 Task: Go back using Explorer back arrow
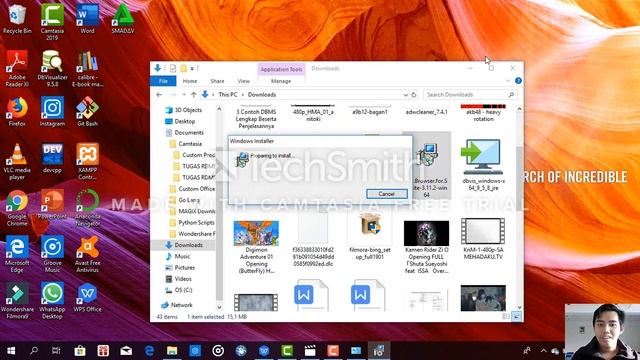coord(160,95)
